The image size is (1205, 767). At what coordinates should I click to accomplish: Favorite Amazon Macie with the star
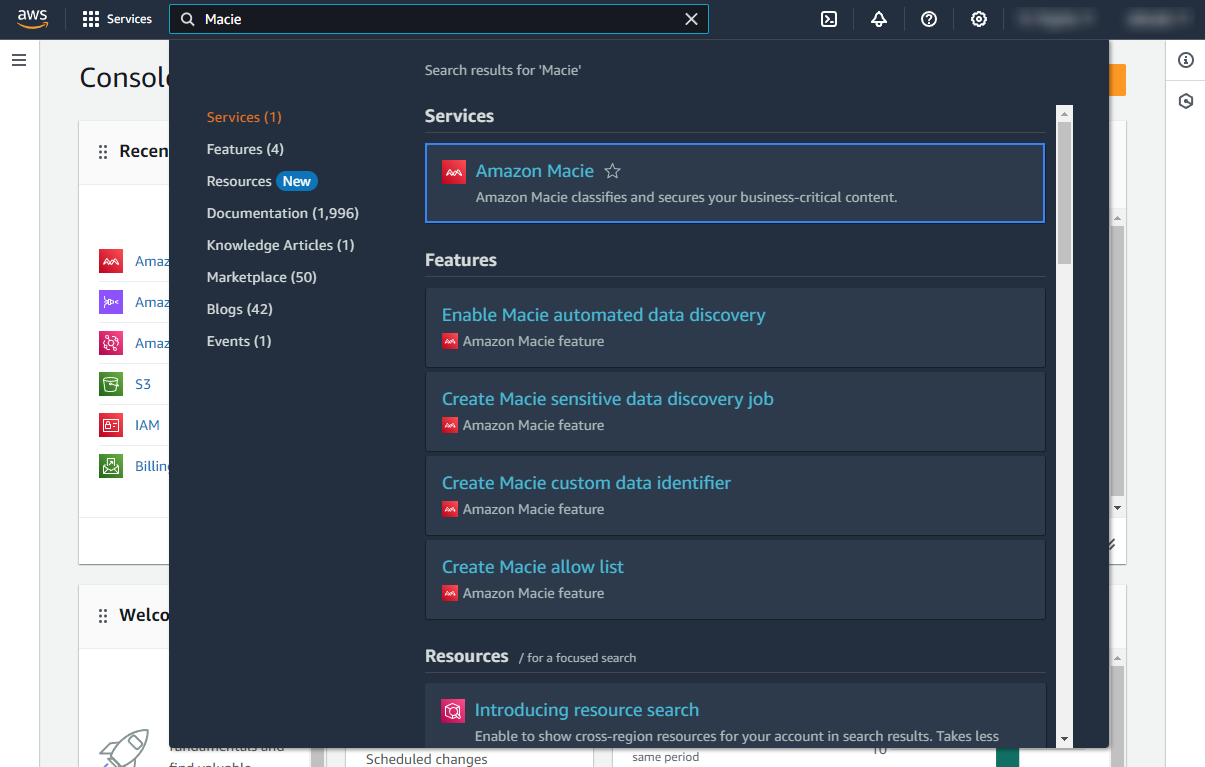613,171
